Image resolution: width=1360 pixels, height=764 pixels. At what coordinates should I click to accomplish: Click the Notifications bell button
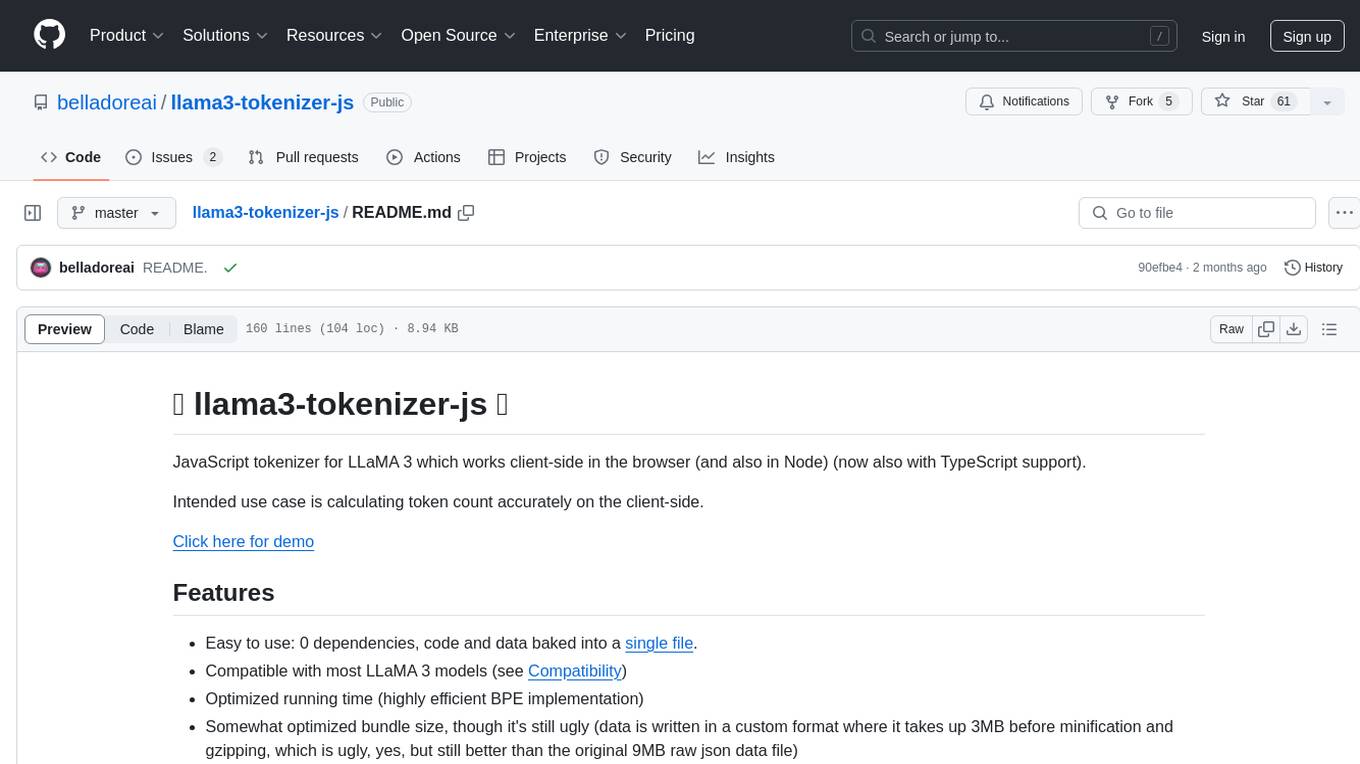pyautogui.click(x=1024, y=102)
